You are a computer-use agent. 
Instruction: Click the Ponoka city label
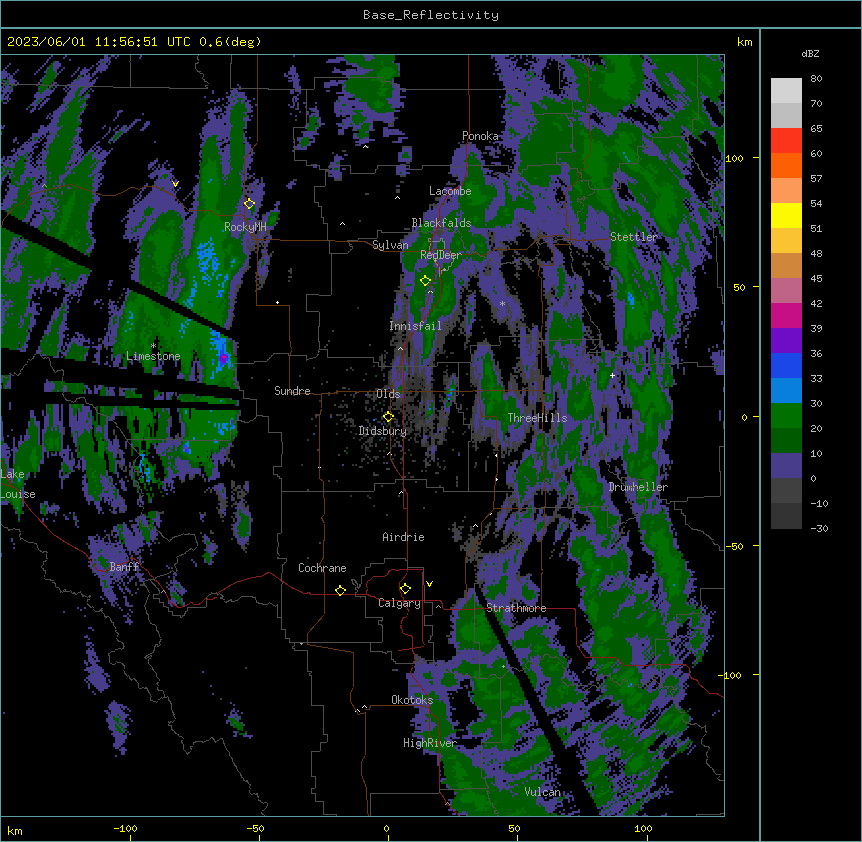(x=480, y=136)
